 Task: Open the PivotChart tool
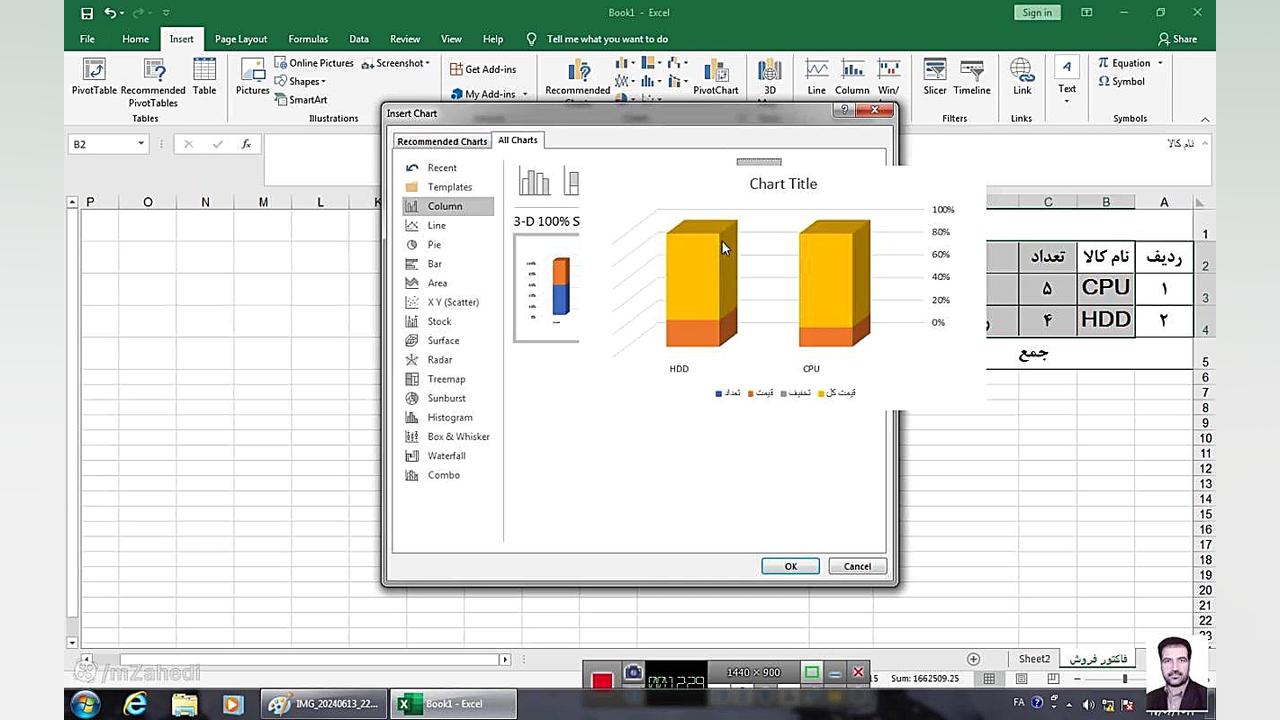715,75
